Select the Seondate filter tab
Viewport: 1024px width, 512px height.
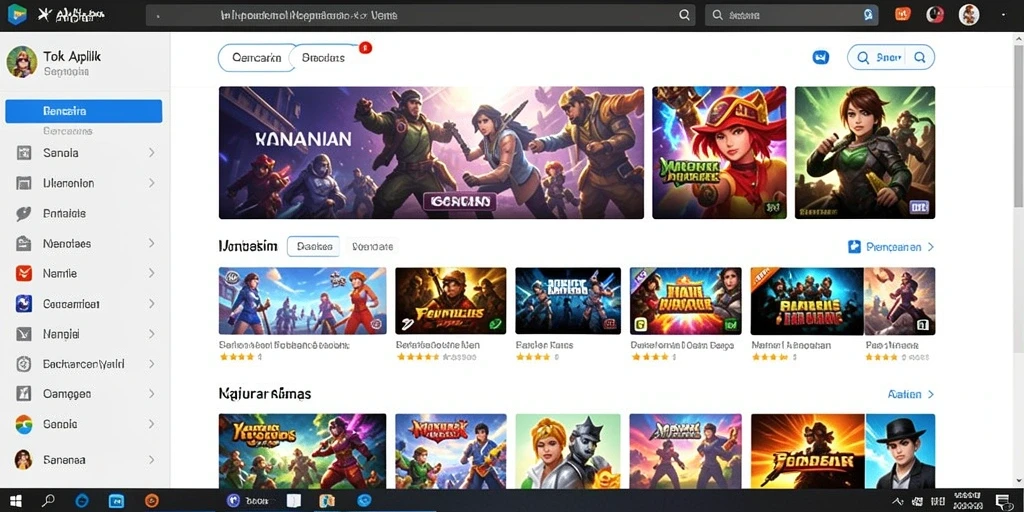coord(372,247)
